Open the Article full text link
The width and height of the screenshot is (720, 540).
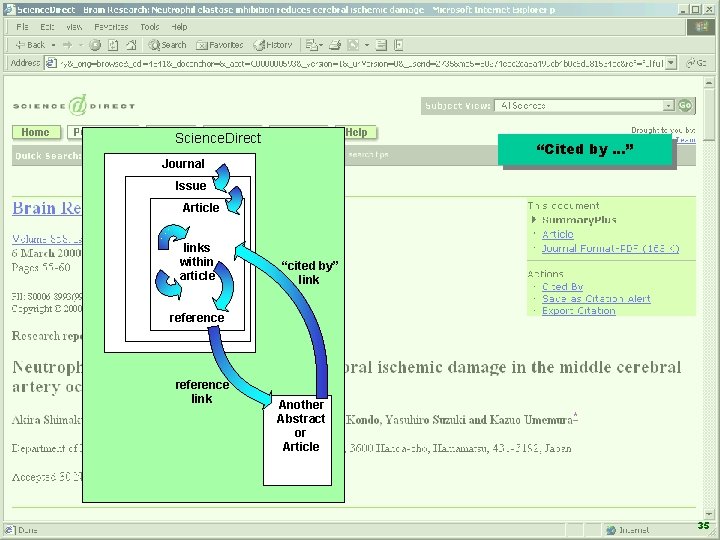coord(557,234)
